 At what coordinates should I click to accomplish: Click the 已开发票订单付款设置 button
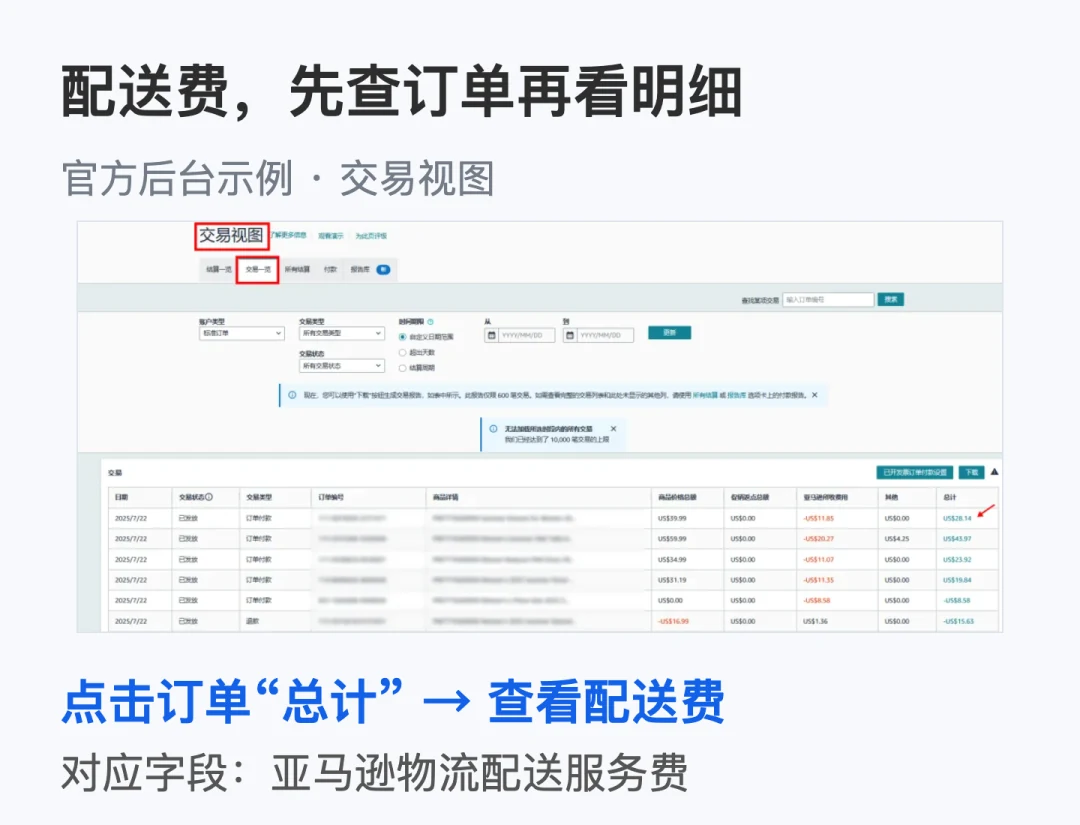point(915,472)
